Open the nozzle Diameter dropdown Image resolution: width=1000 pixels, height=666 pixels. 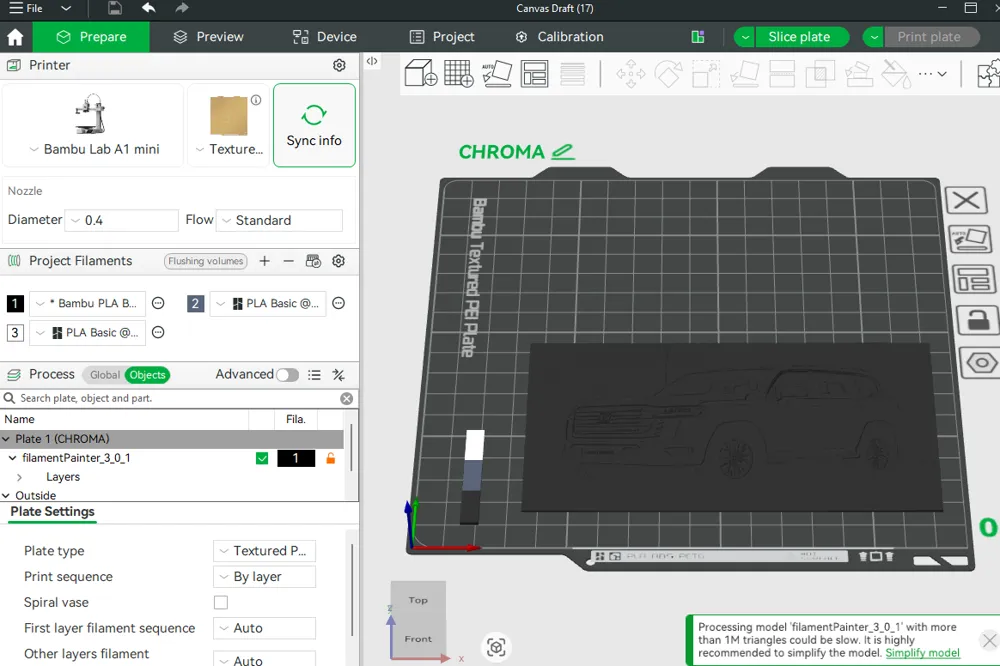tap(122, 220)
